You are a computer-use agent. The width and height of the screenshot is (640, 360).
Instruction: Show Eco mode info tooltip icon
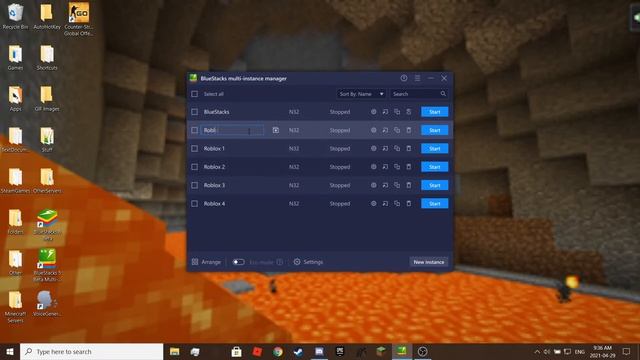[280, 262]
